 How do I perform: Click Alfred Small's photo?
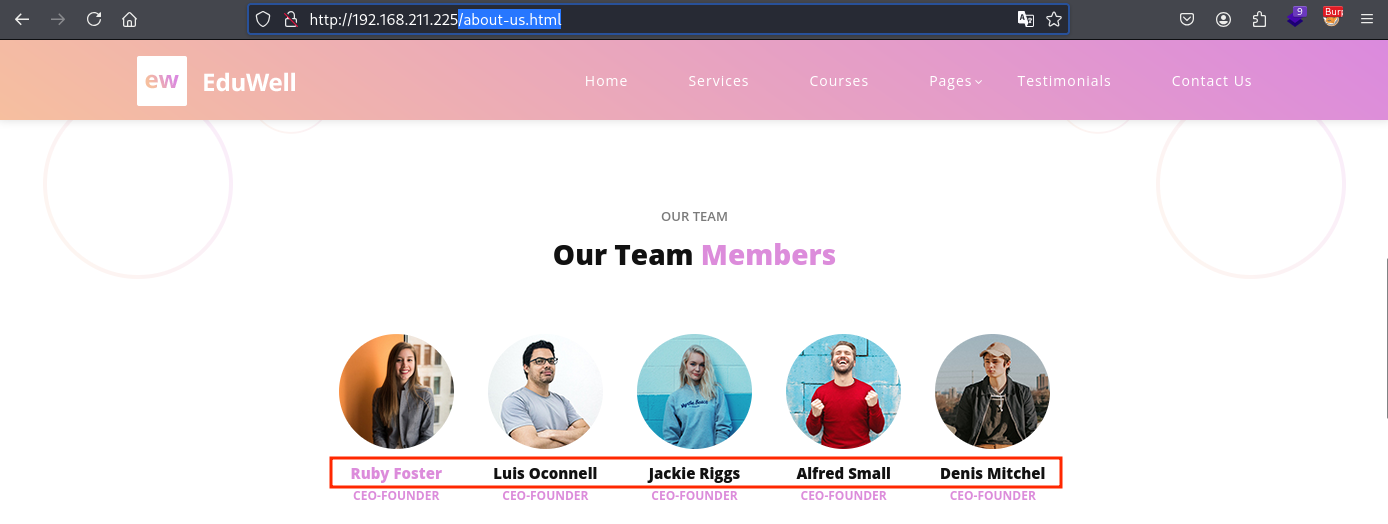coord(843,391)
